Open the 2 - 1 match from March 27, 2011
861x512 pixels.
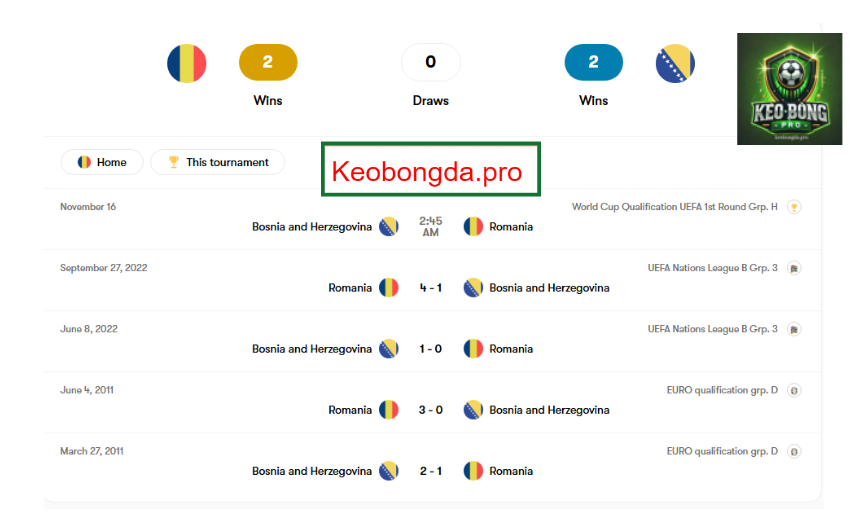coord(430,471)
